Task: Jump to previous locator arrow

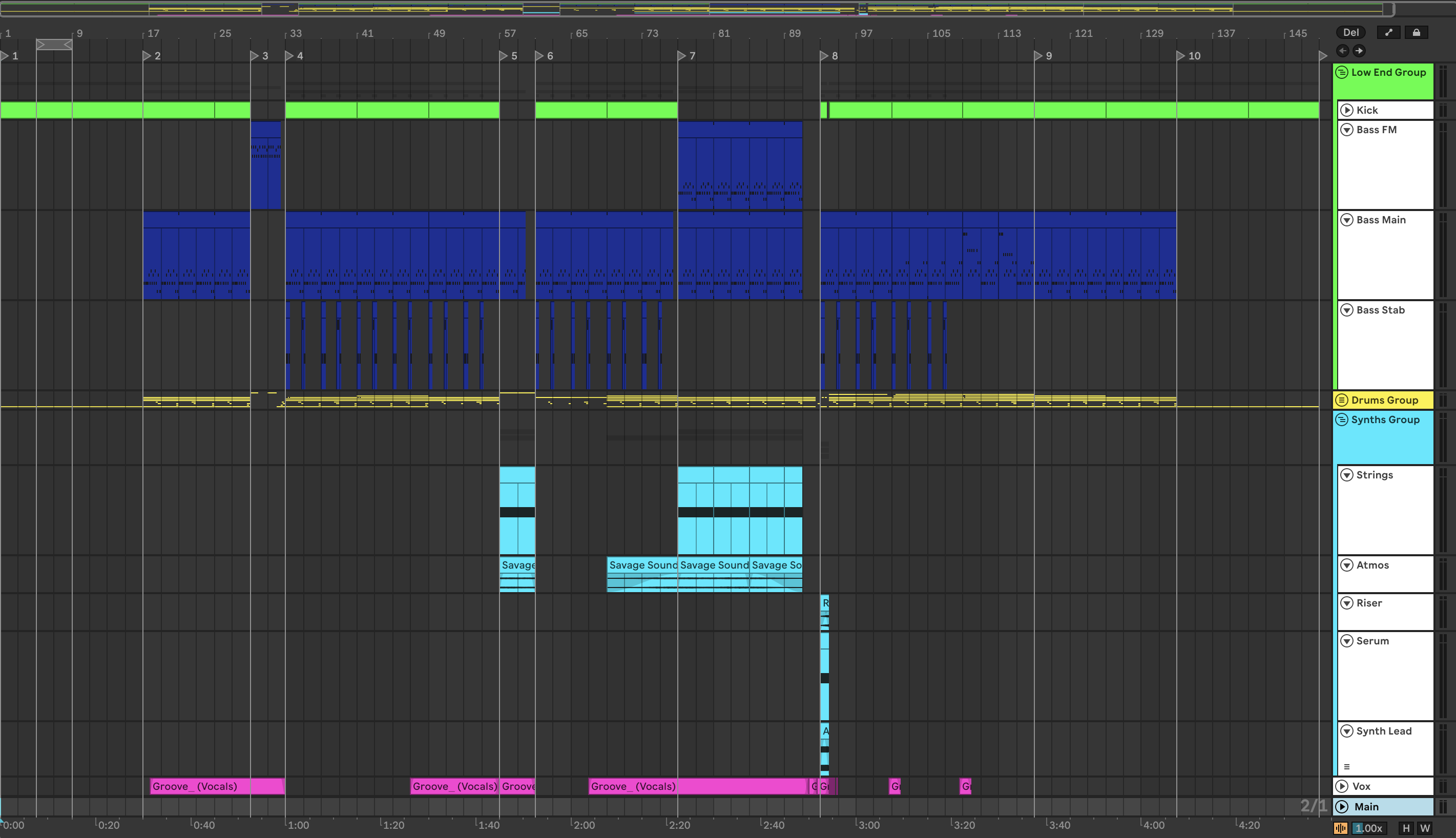Action: point(1342,51)
